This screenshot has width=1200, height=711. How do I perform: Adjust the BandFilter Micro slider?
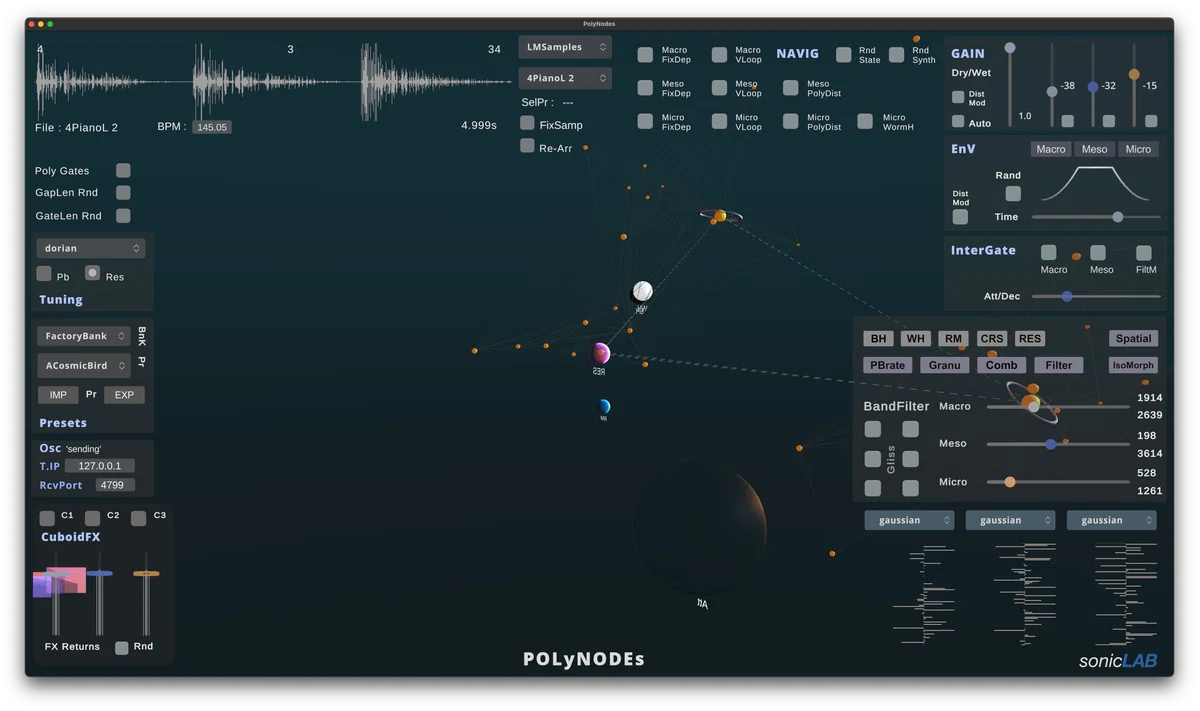(1058, 482)
